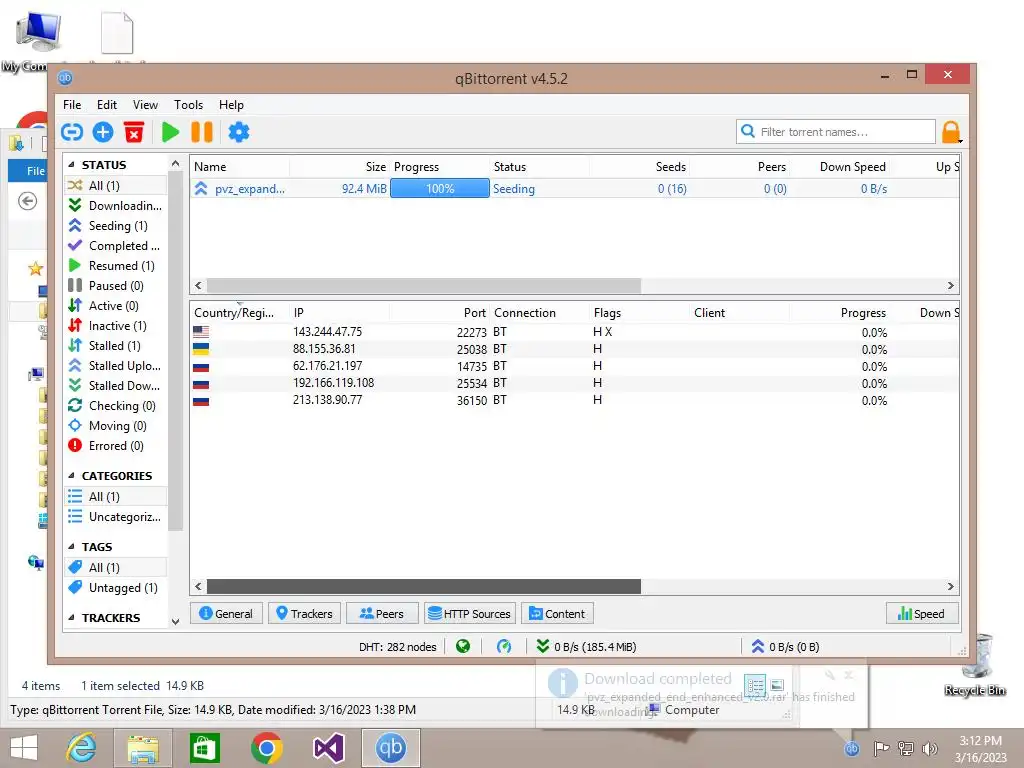Click the red Remove torrent icon

pyautogui.click(x=134, y=132)
